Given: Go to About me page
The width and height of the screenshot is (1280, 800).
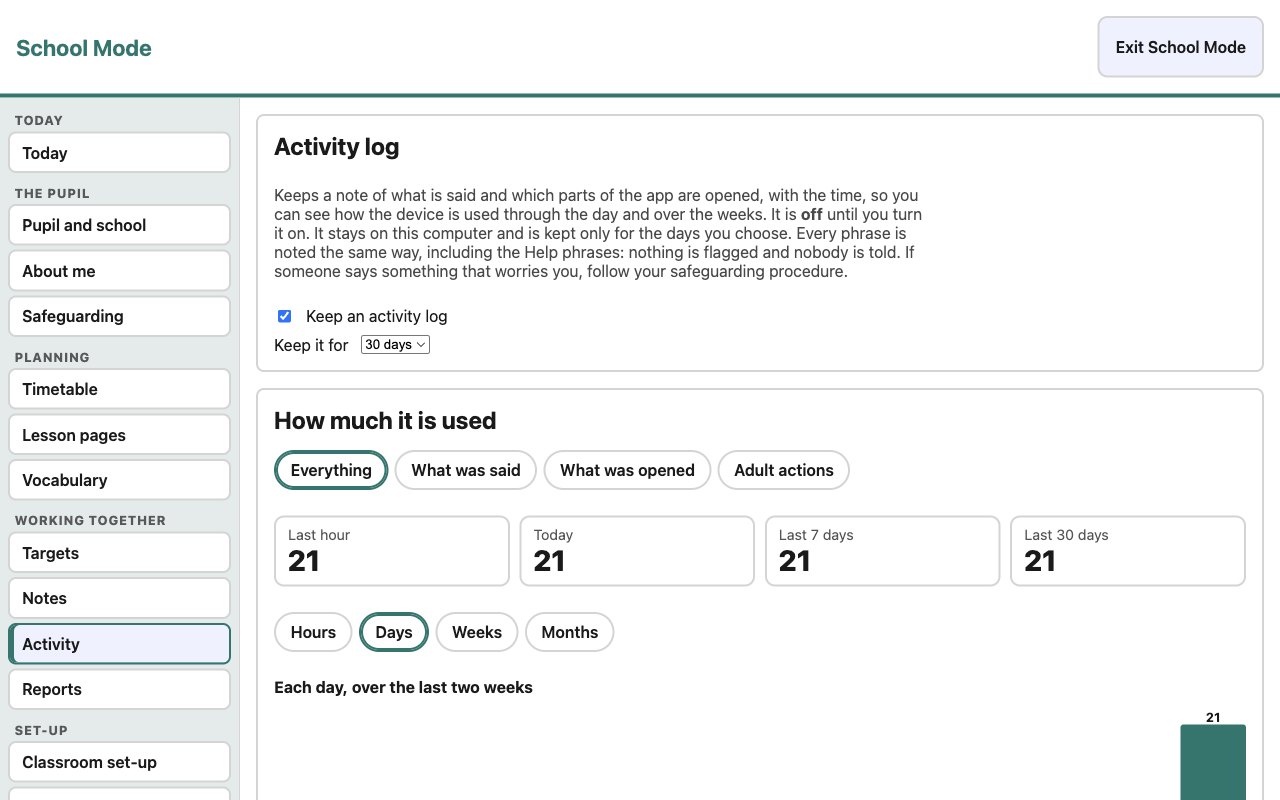Looking at the screenshot, I should click(x=119, y=271).
